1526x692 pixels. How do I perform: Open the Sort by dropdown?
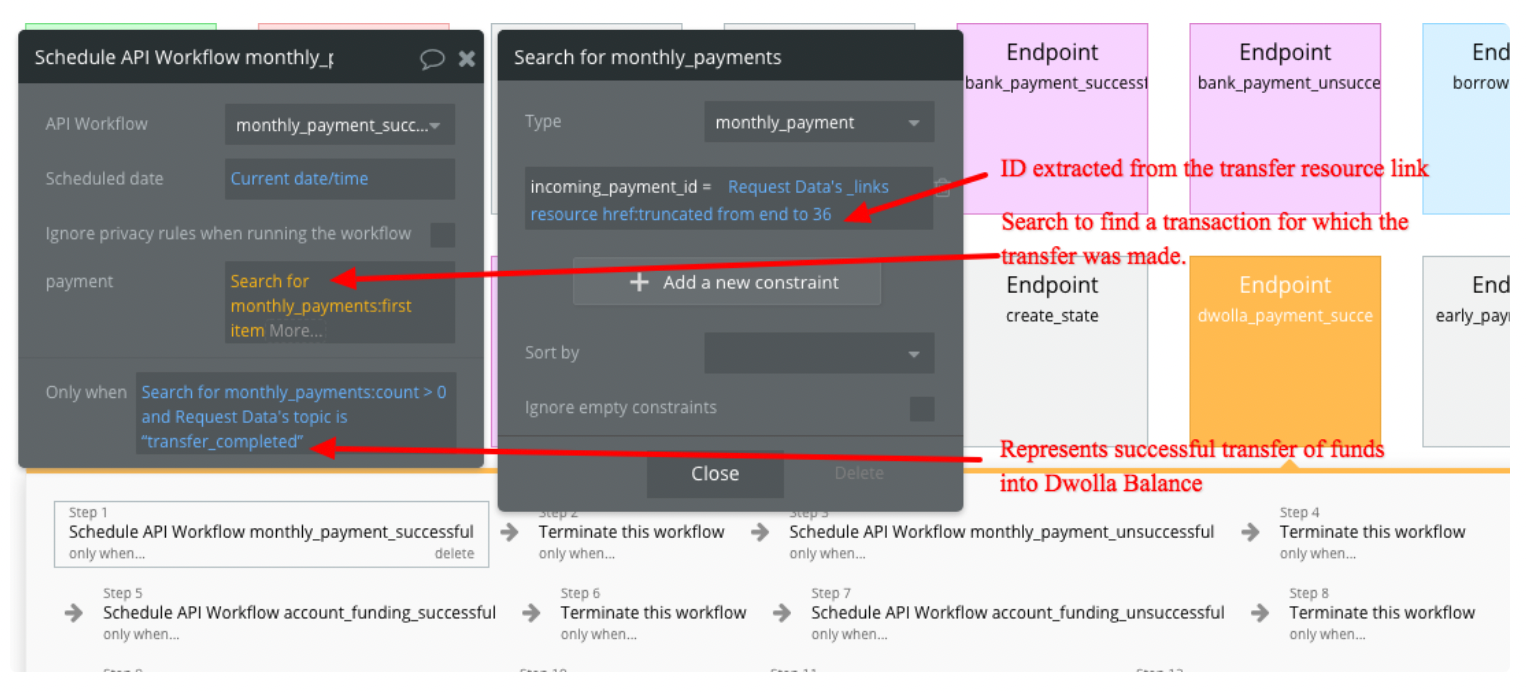(819, 353)
